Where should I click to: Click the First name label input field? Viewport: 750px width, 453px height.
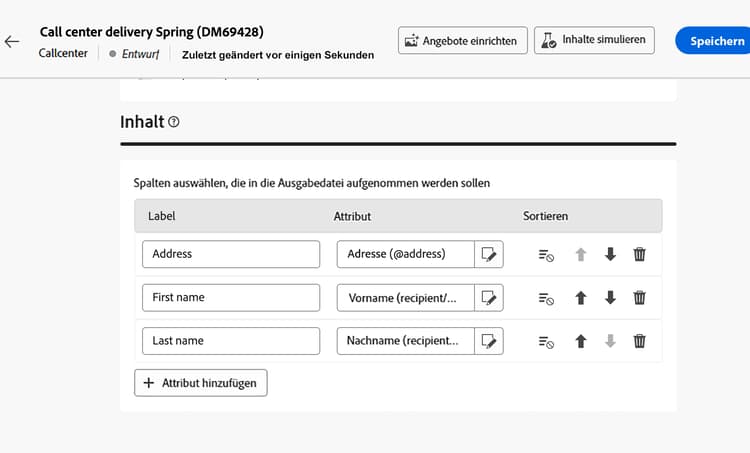231,298
